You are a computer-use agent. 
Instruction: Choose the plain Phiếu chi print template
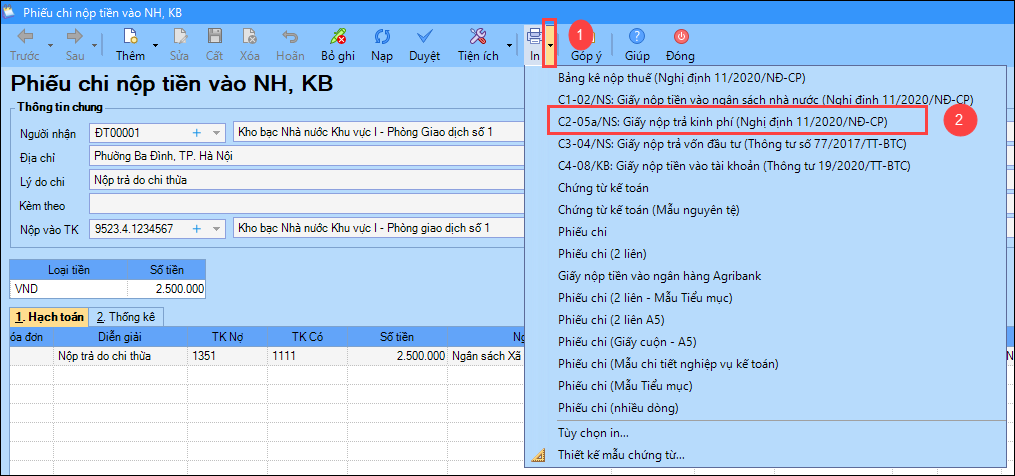(x=582, y=232)
